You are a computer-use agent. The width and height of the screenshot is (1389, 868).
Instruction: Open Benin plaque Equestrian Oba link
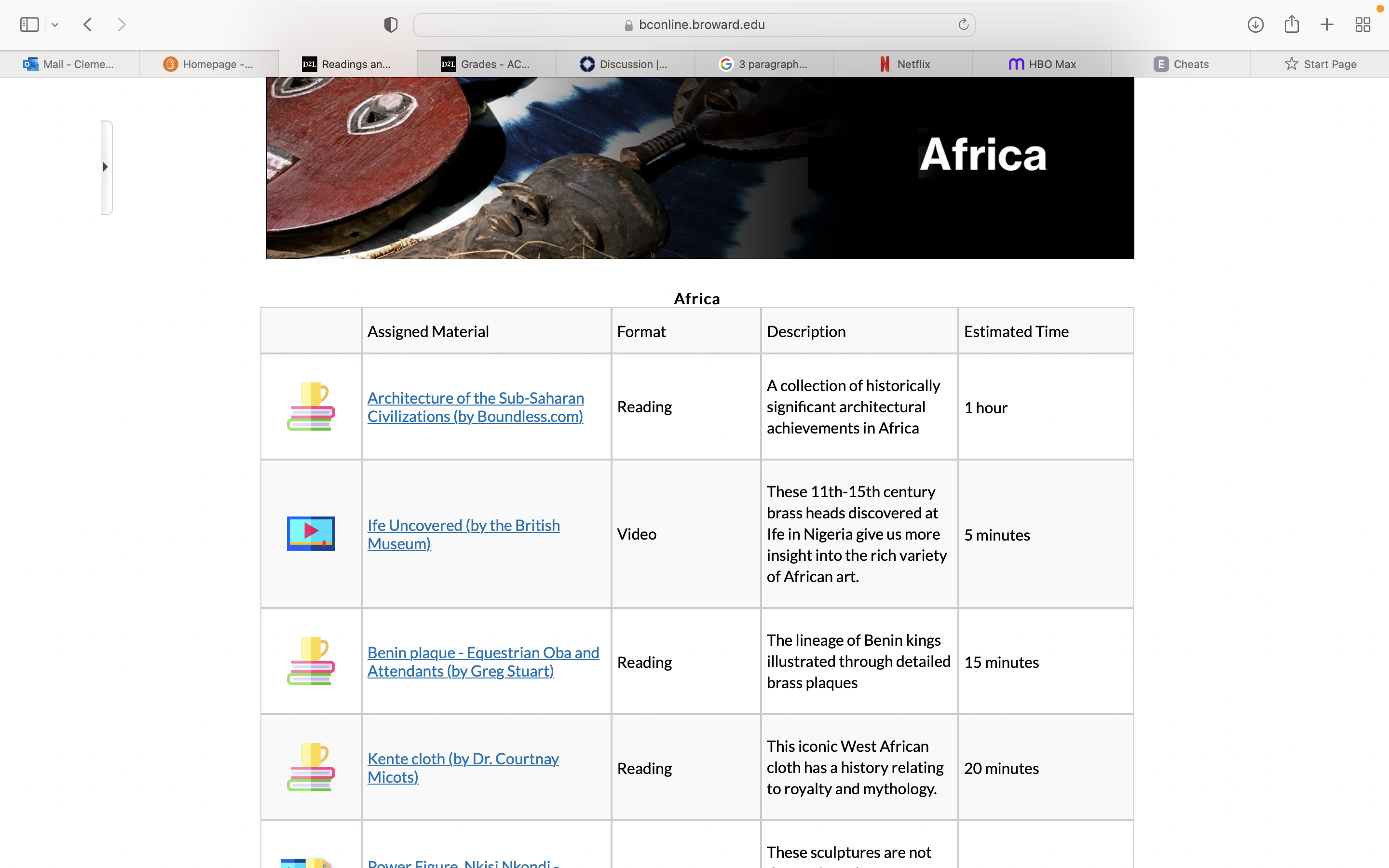pos(483,662)
